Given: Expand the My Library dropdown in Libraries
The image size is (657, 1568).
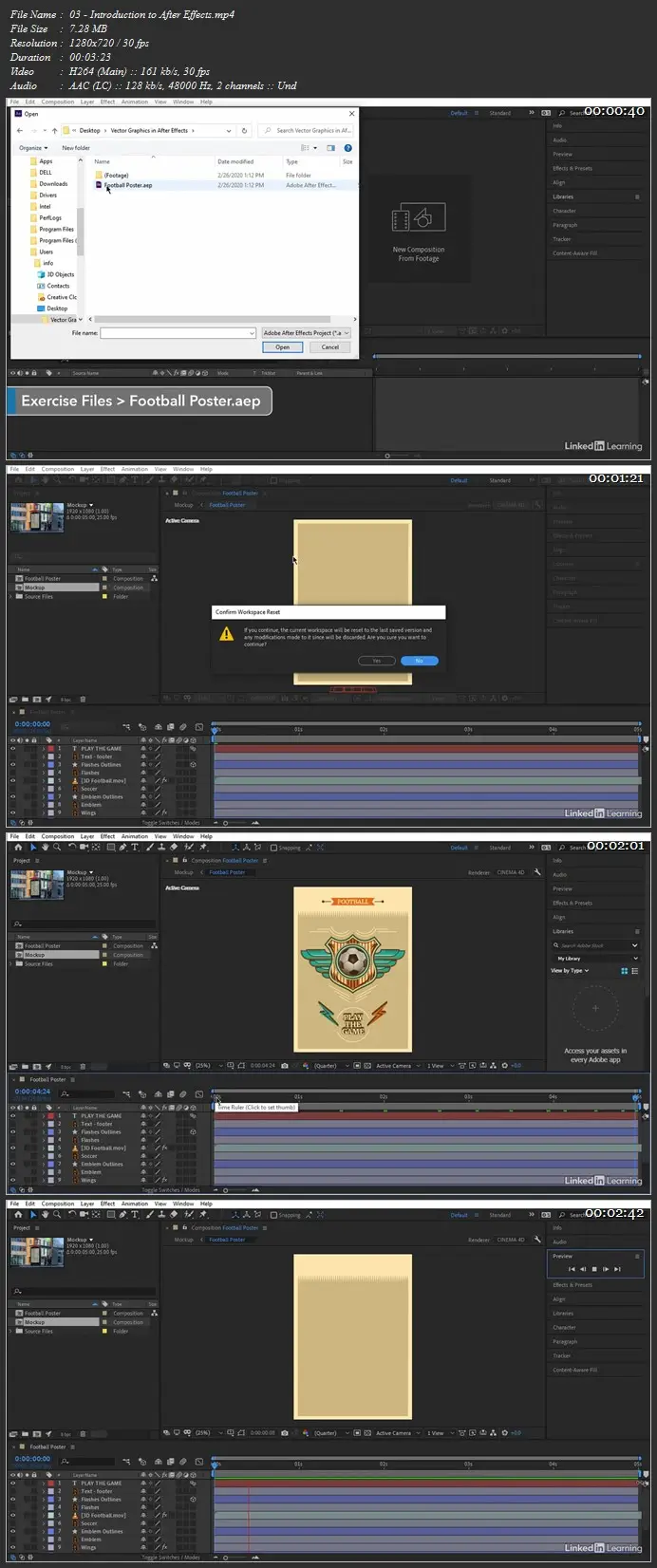Looking at the screenshot, I should (x=597, y=959).
